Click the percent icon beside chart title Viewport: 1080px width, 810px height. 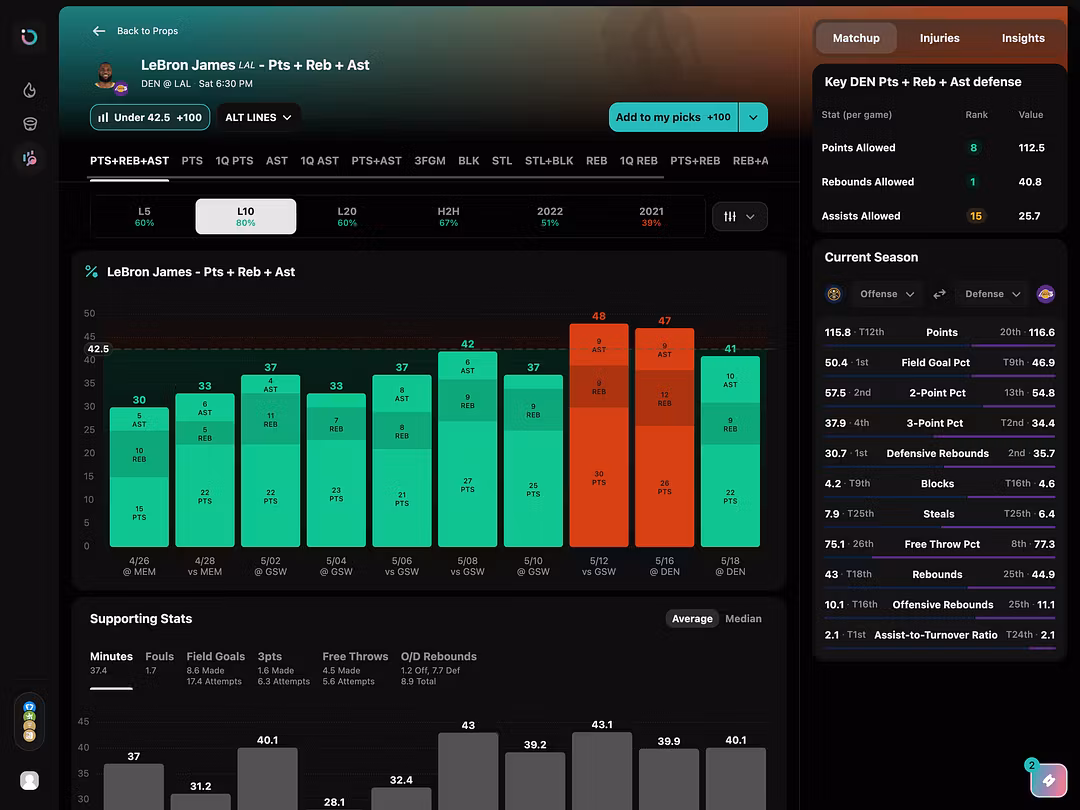pos(91,272)
